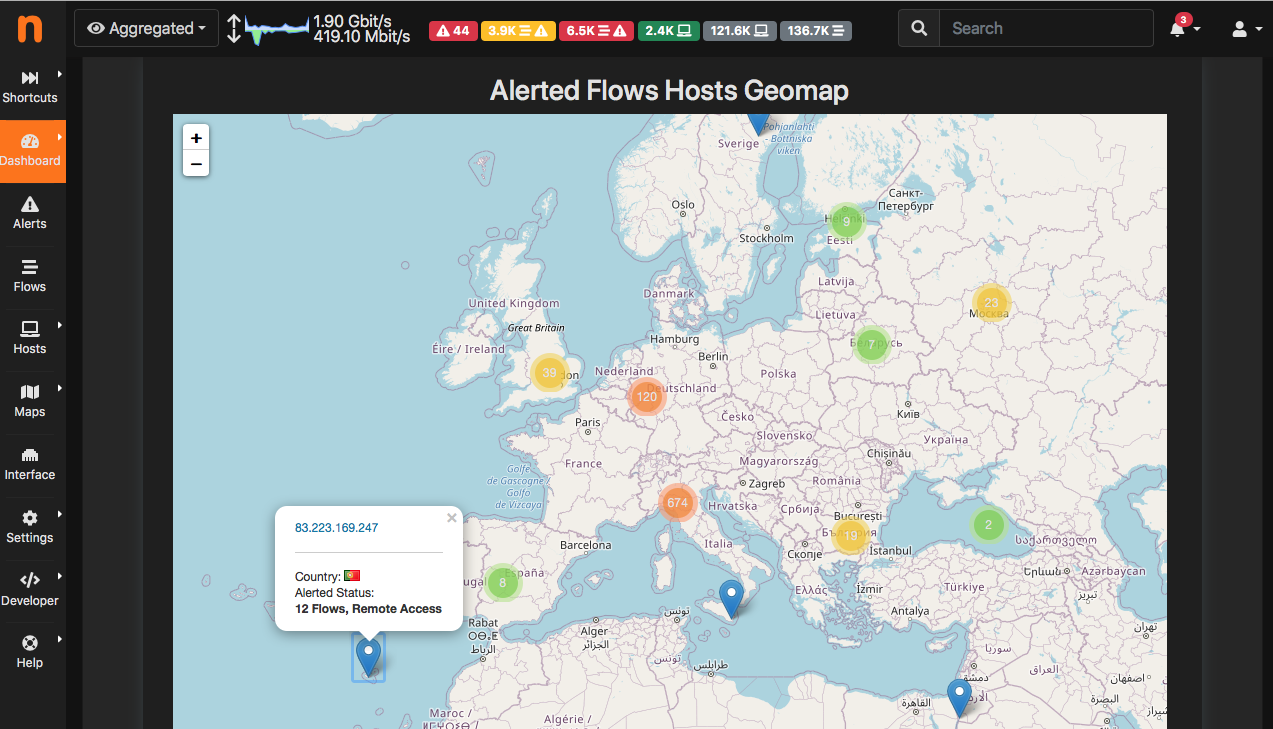The height and width of the screenshot is (729, 1273).
Task: Expand the Aggregated interface dropdown
Action: point(146,28)
